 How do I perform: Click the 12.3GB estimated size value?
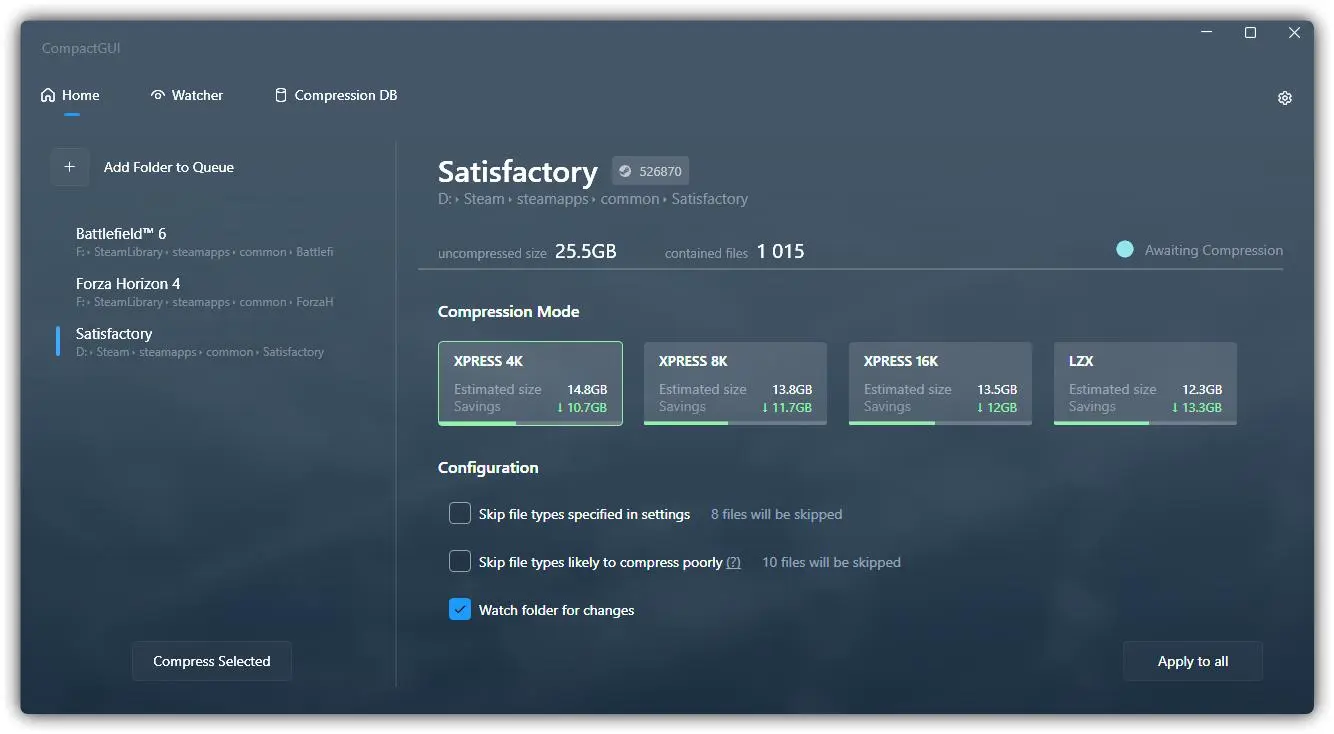[1202, 389]
